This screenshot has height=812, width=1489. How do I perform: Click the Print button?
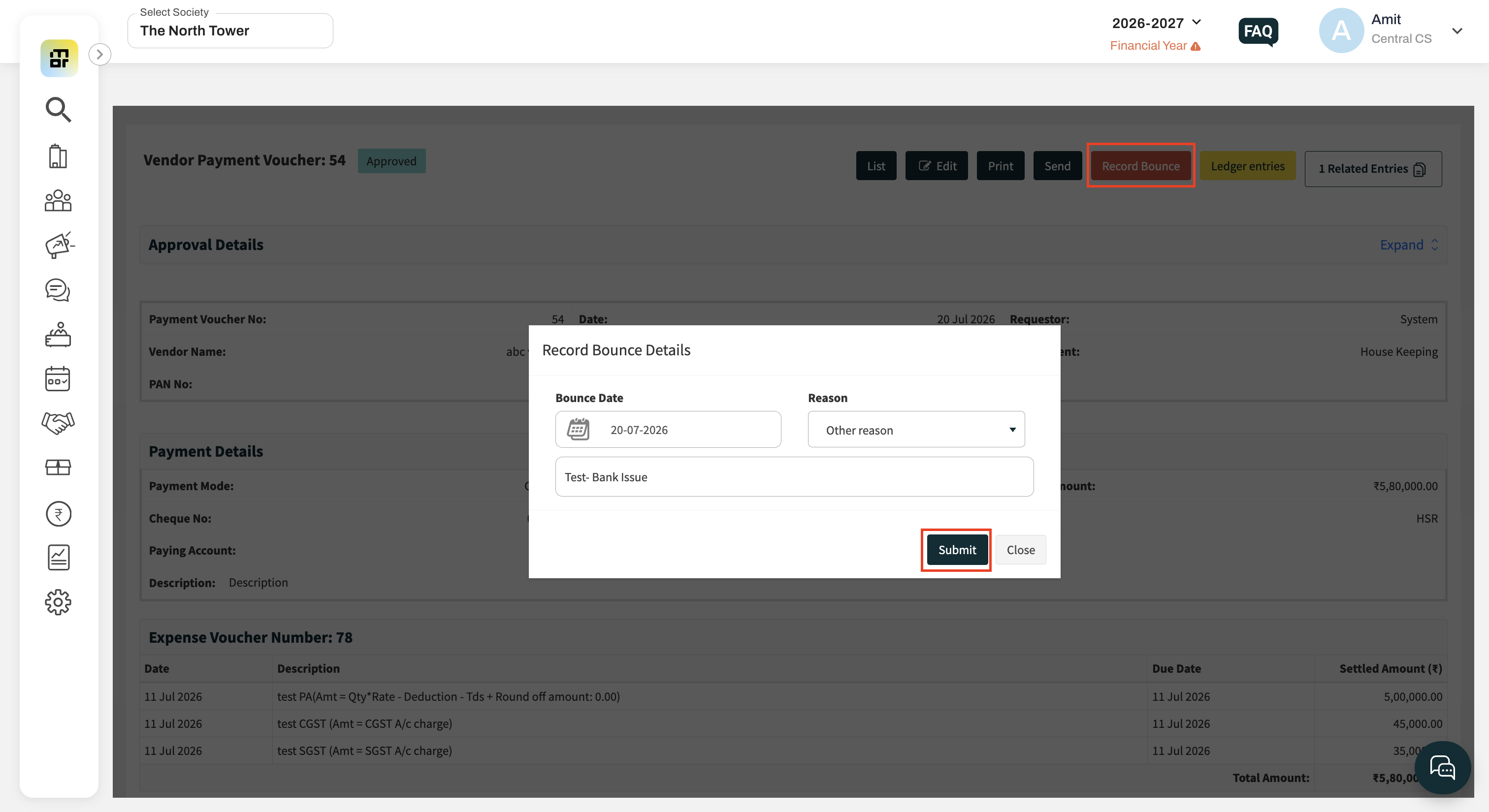pyautogui.click(x=1000, y=166)
